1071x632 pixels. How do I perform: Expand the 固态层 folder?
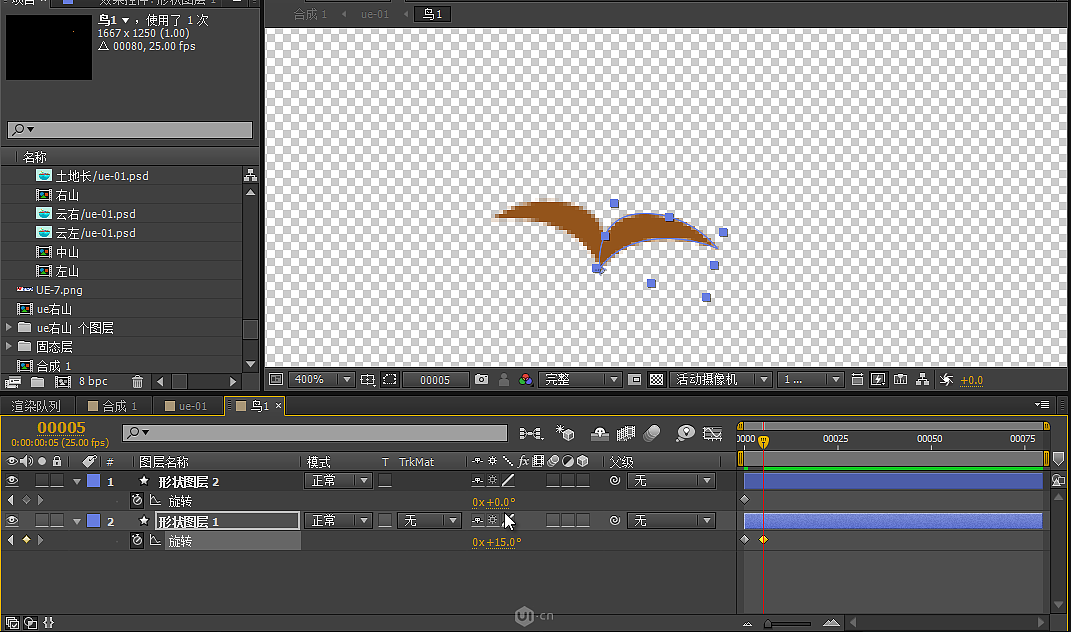(9, 346)
